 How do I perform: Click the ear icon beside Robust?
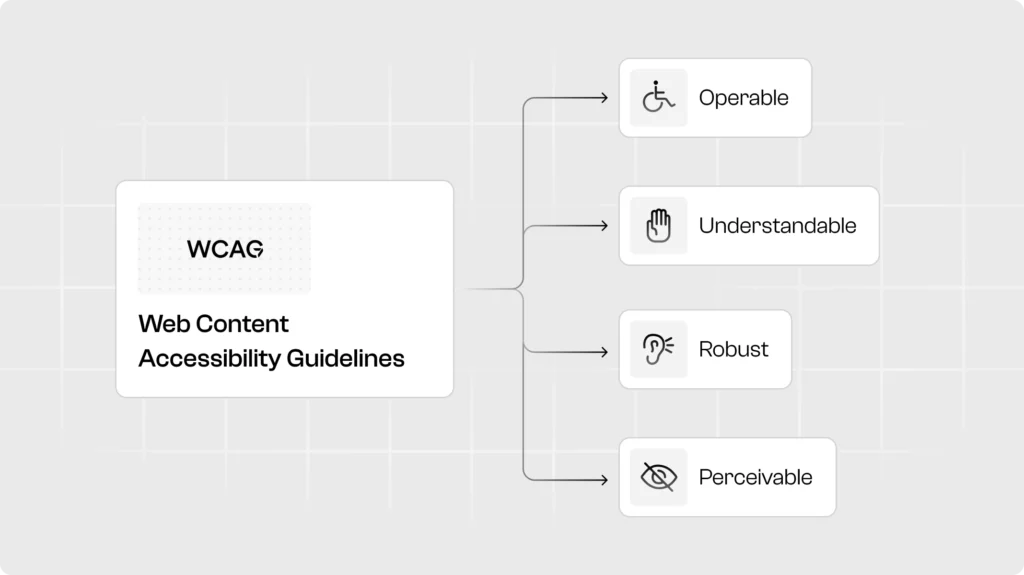[x=658, y=349]
